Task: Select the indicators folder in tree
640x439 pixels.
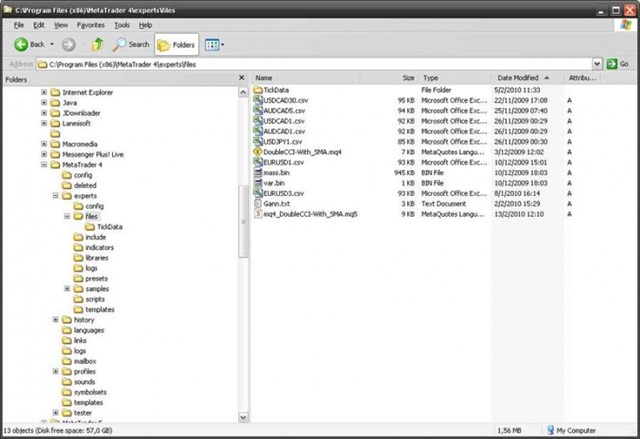Action: click(x=93, y=248)
